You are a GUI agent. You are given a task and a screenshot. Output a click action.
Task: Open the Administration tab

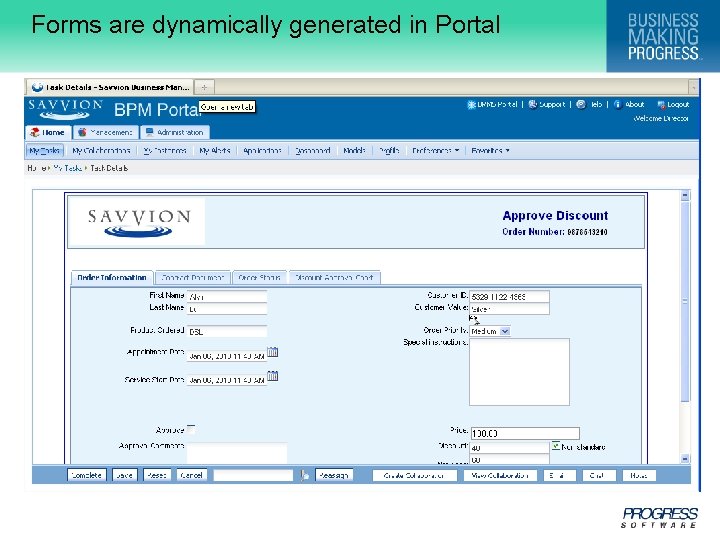click(175, 132)
